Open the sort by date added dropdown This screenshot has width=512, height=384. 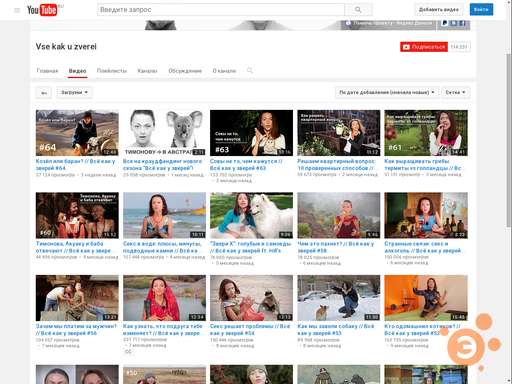coord(387,92)
